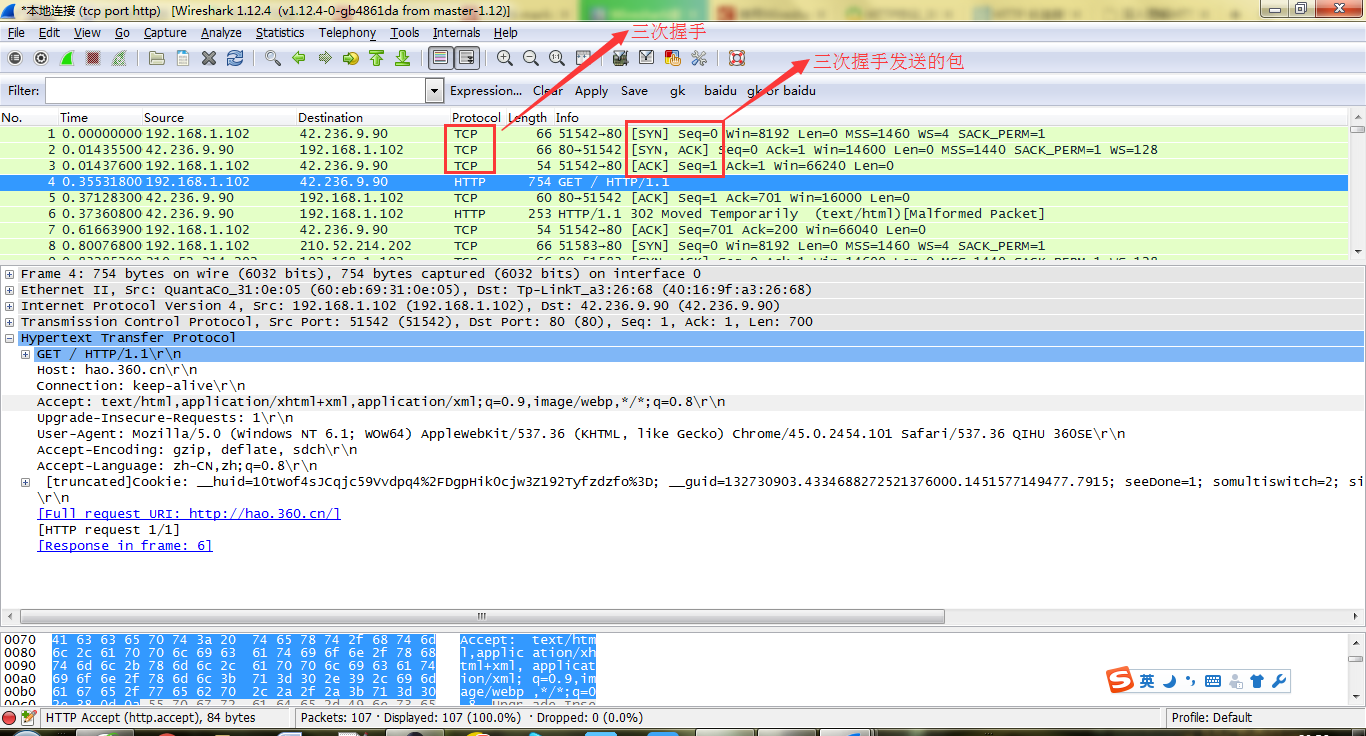Toggle auto scroll in live capture

(x=467, y=58)
